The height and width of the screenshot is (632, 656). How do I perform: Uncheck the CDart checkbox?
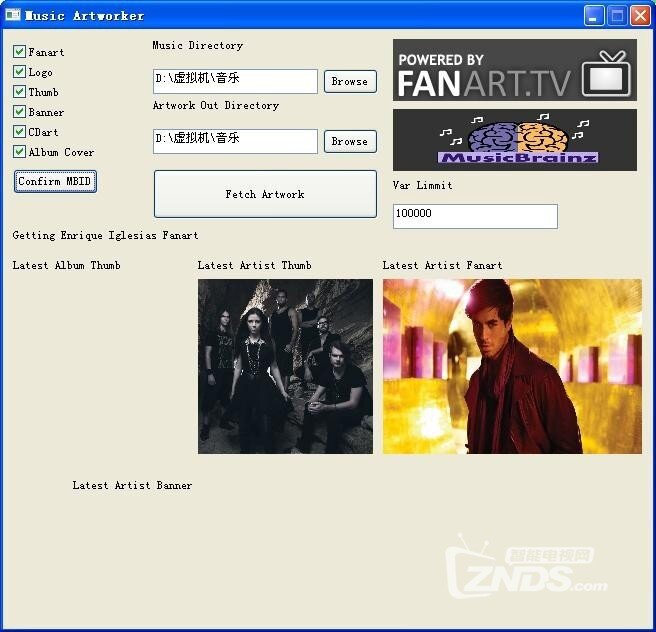[19, 132]
